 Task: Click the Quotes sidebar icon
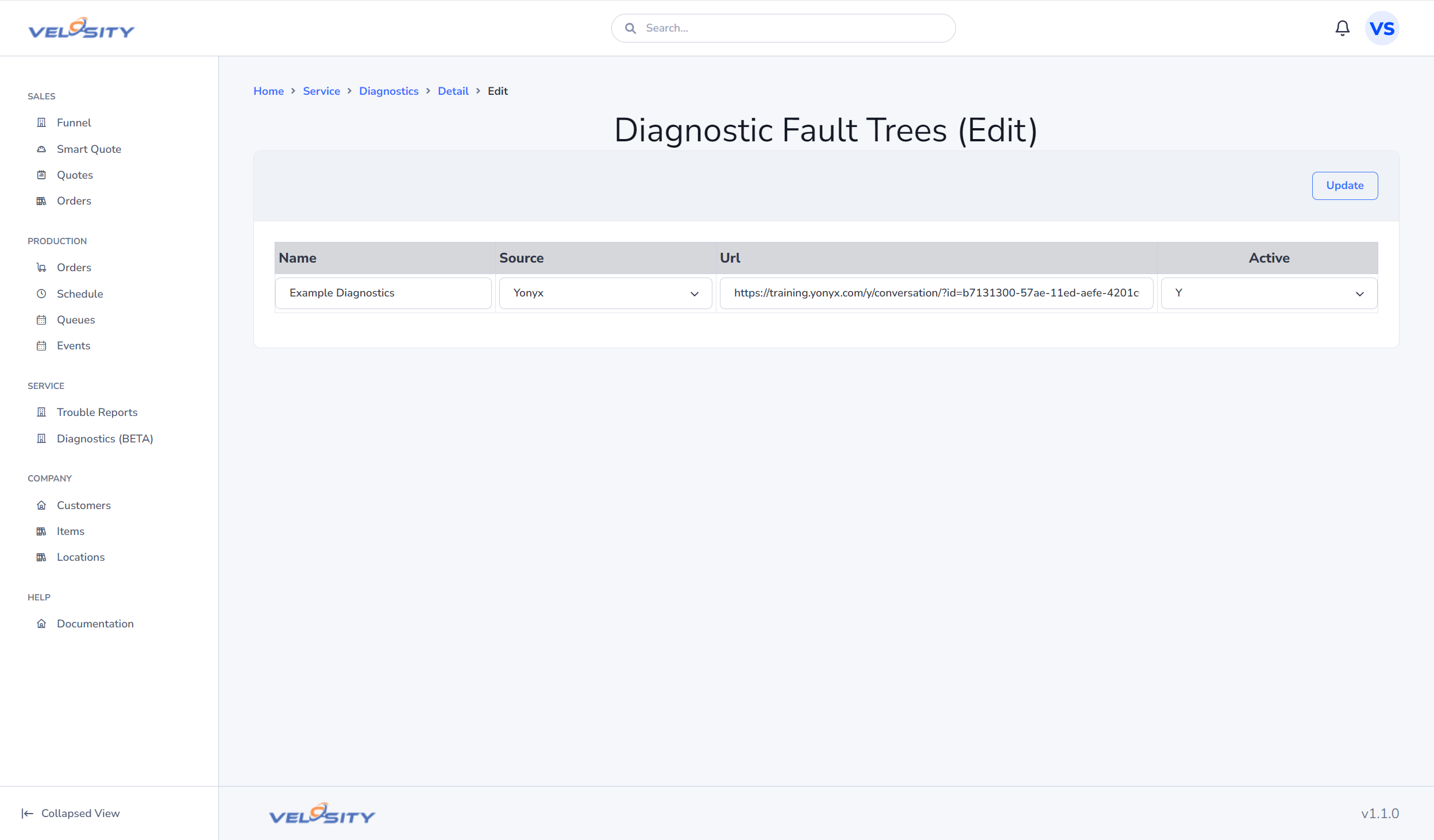coord(41,175)
